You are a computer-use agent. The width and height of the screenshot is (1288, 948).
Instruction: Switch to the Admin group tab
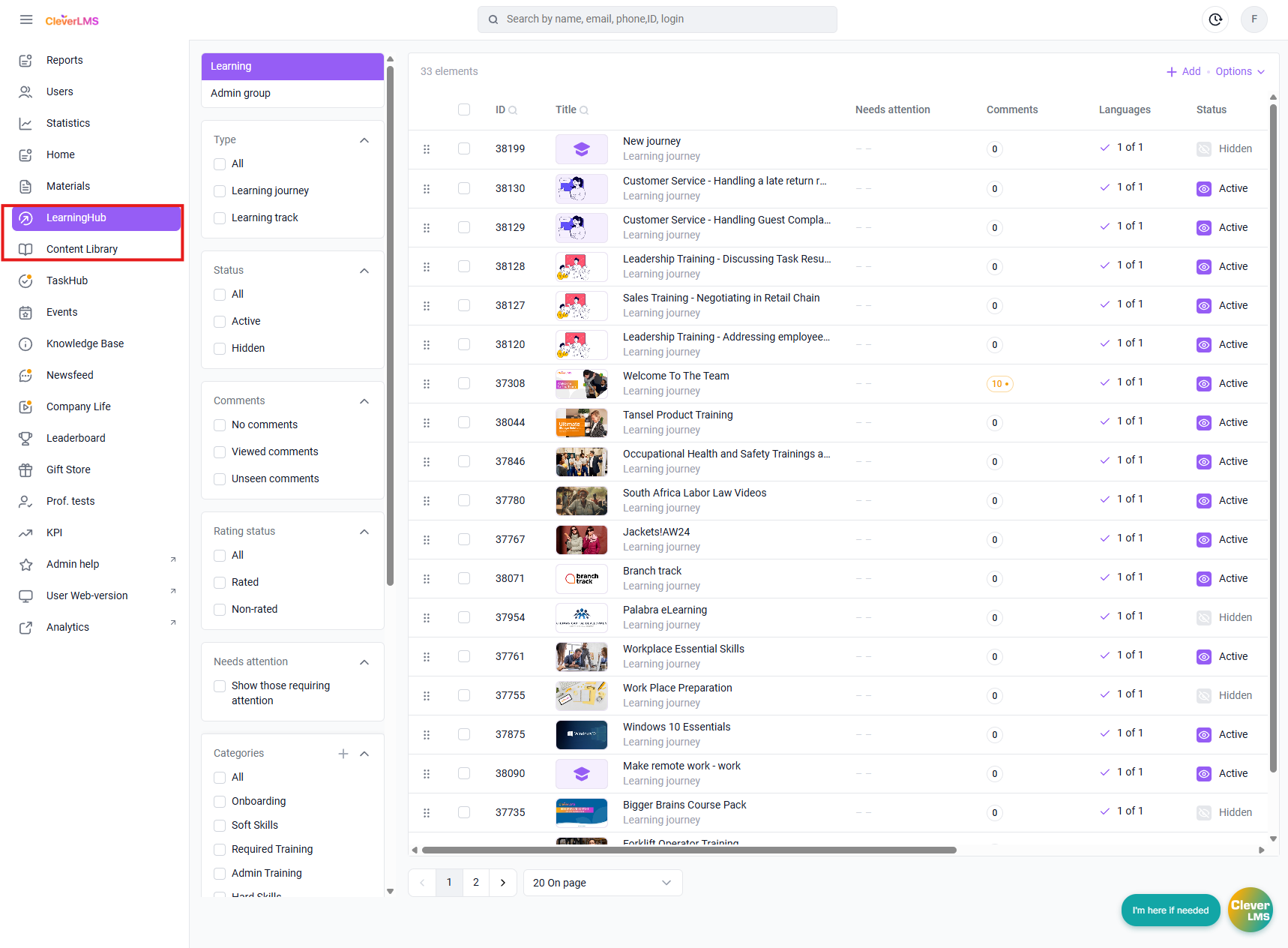(x=241, y=93)
